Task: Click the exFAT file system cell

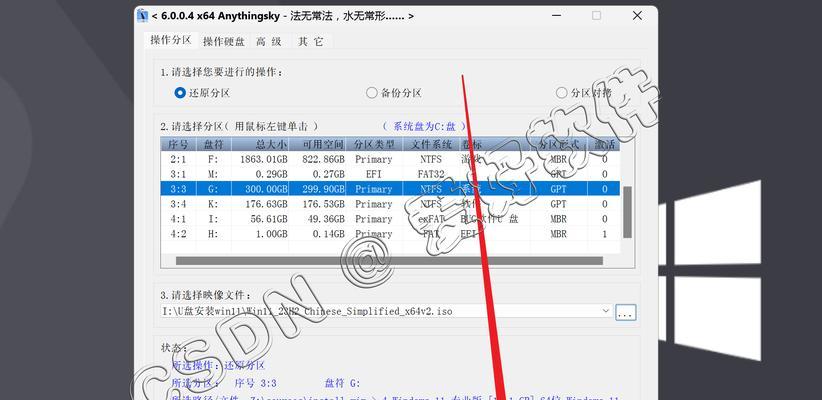Action: coord(431,219)
